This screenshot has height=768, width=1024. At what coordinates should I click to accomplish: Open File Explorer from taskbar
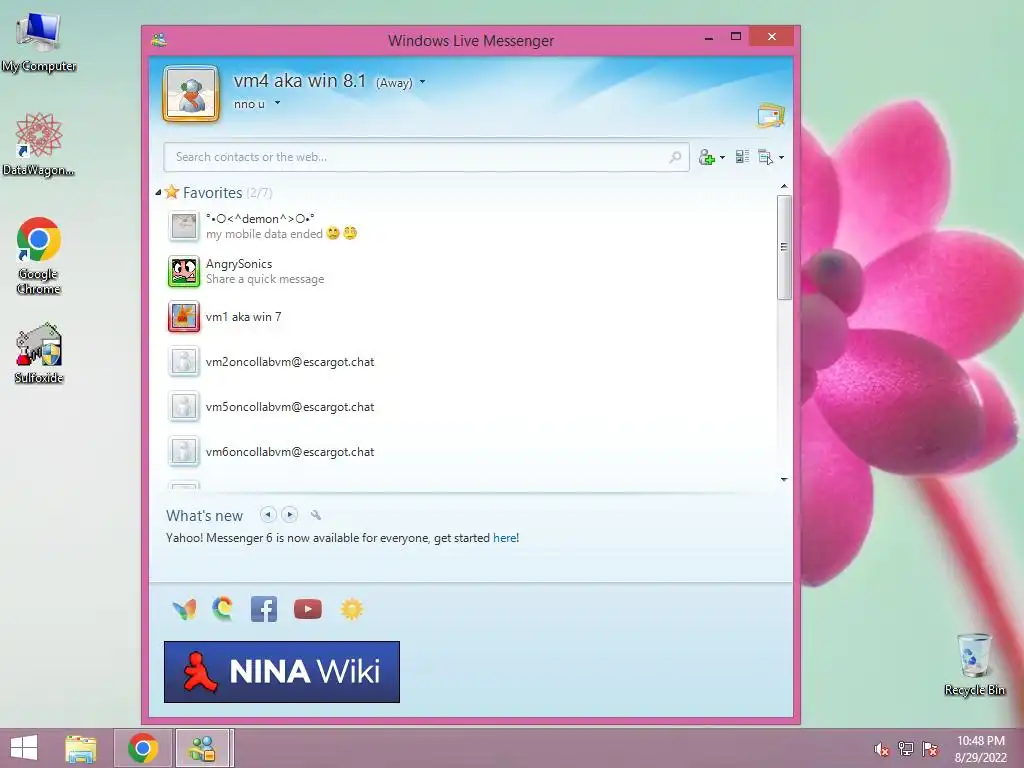pyautogui.click(x=81, y=748)
